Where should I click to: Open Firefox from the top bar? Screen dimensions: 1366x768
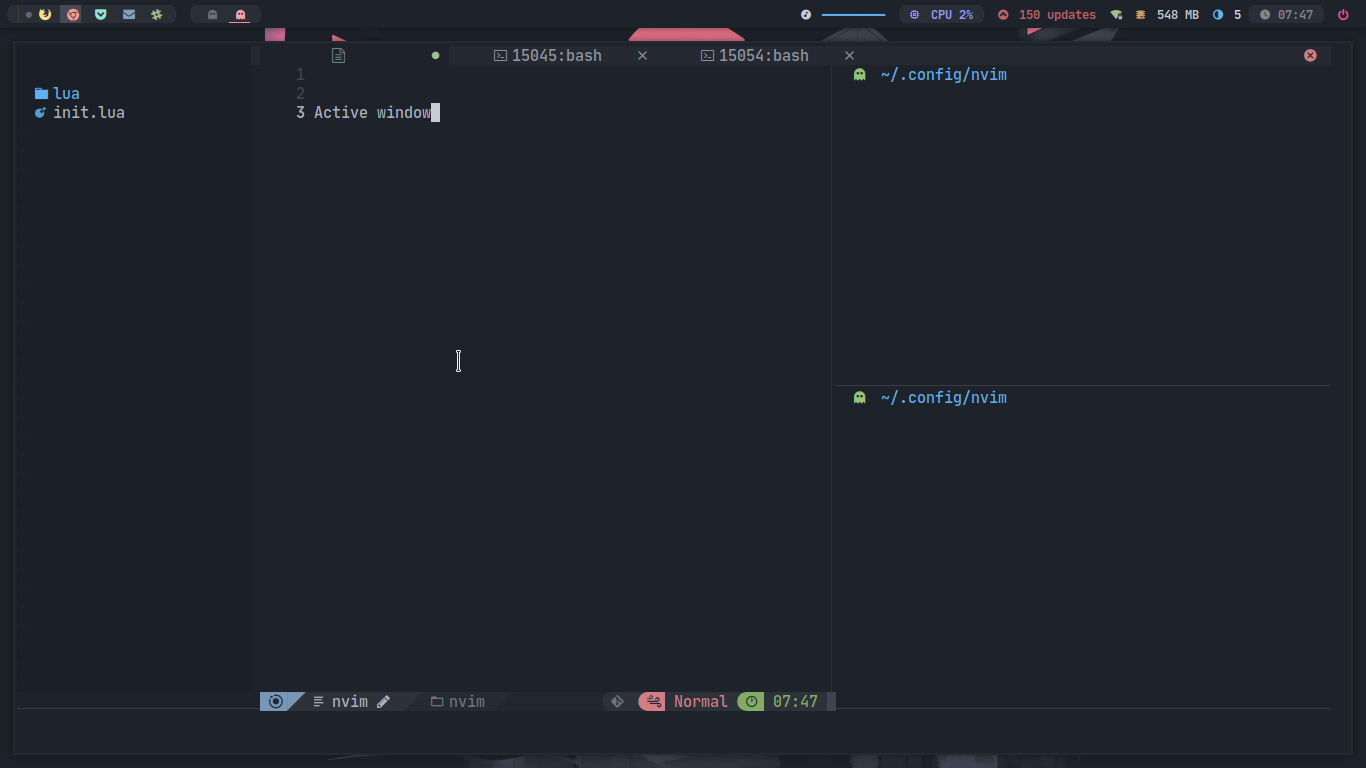pyautogui.click(x=43, y=14)
